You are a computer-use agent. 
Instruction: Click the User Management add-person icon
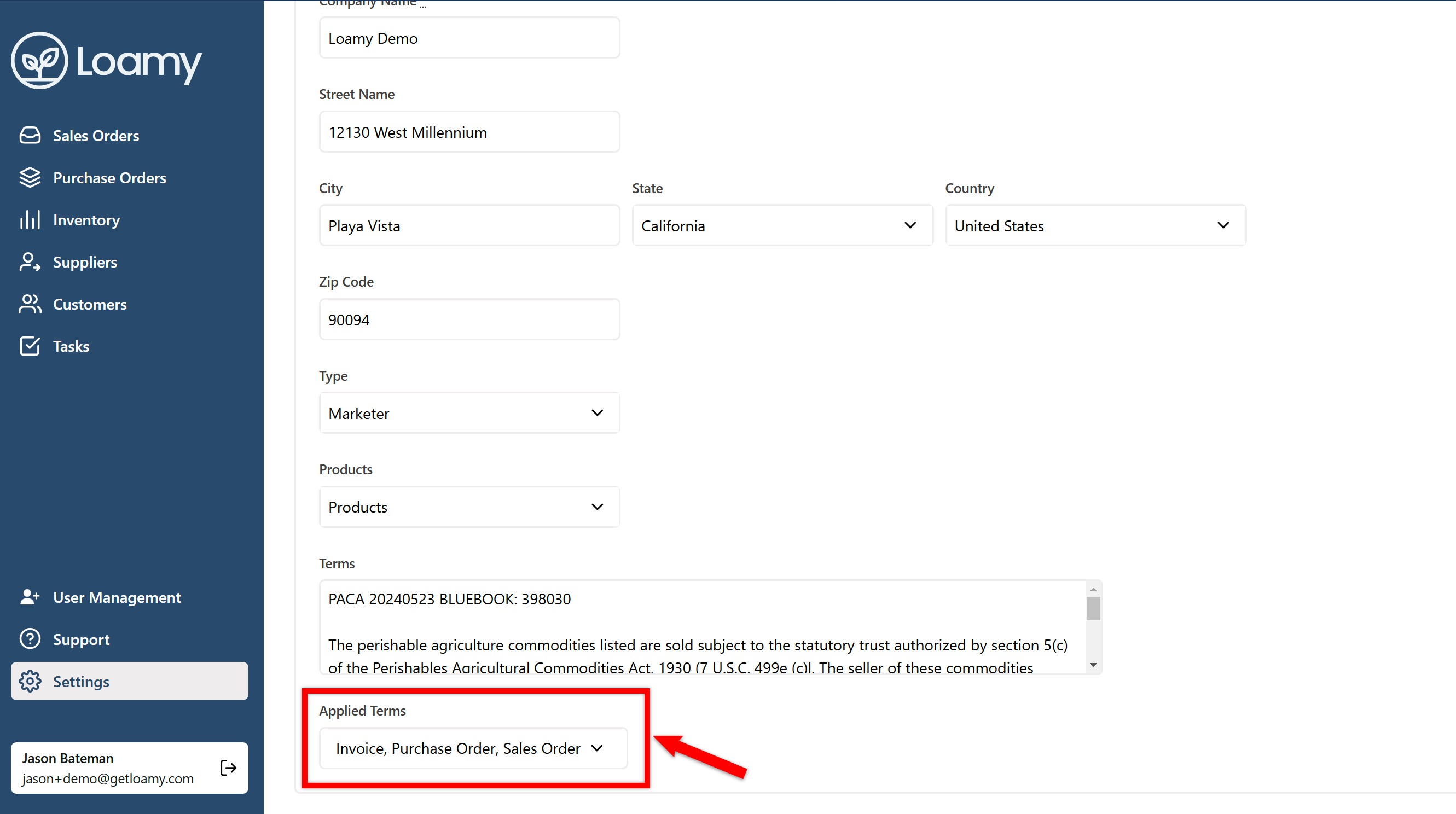(30, 597)
